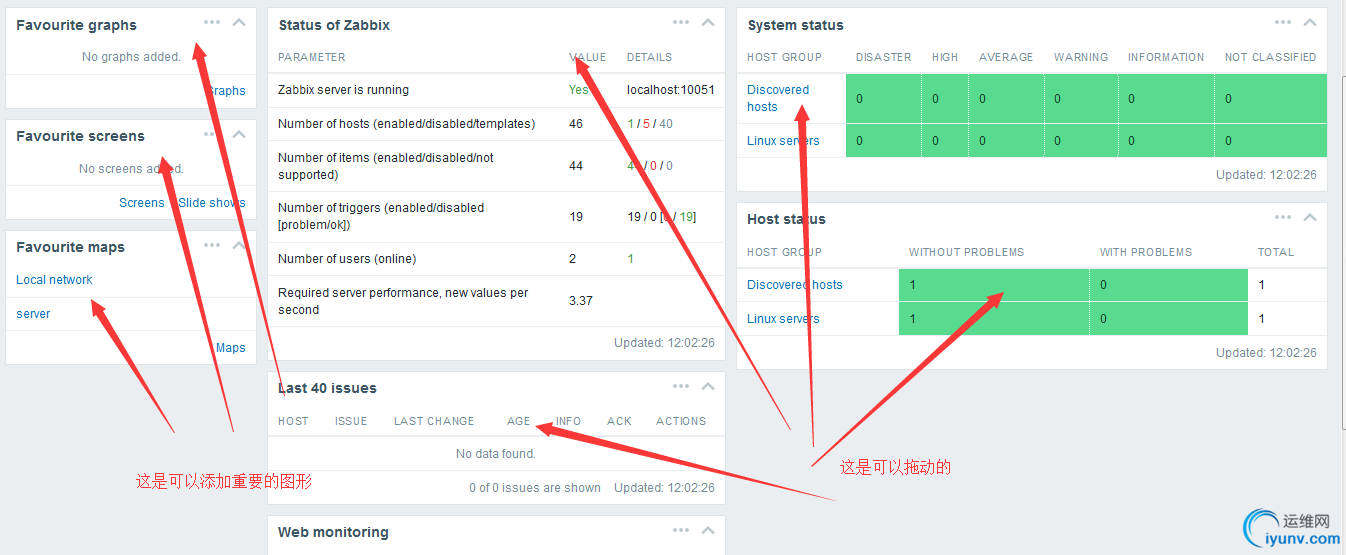The width and height of the screenshot is (1346, 555).
Task: Open the Favourite maps widget menu dots
Action: [x=212, y=244]
